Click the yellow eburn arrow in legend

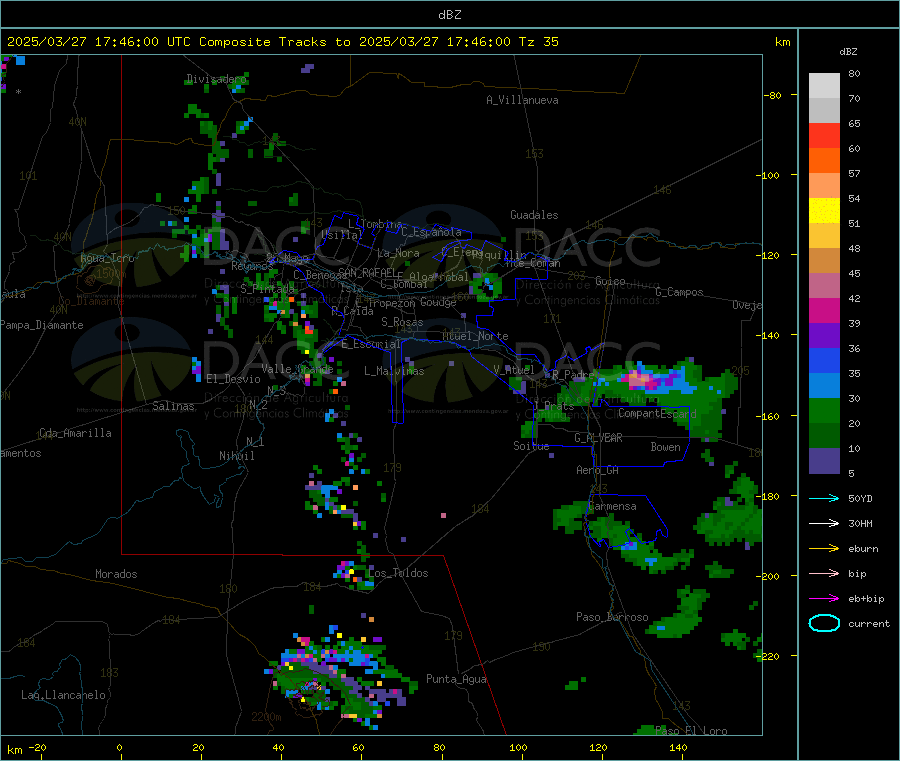click(x=824, y=549)
